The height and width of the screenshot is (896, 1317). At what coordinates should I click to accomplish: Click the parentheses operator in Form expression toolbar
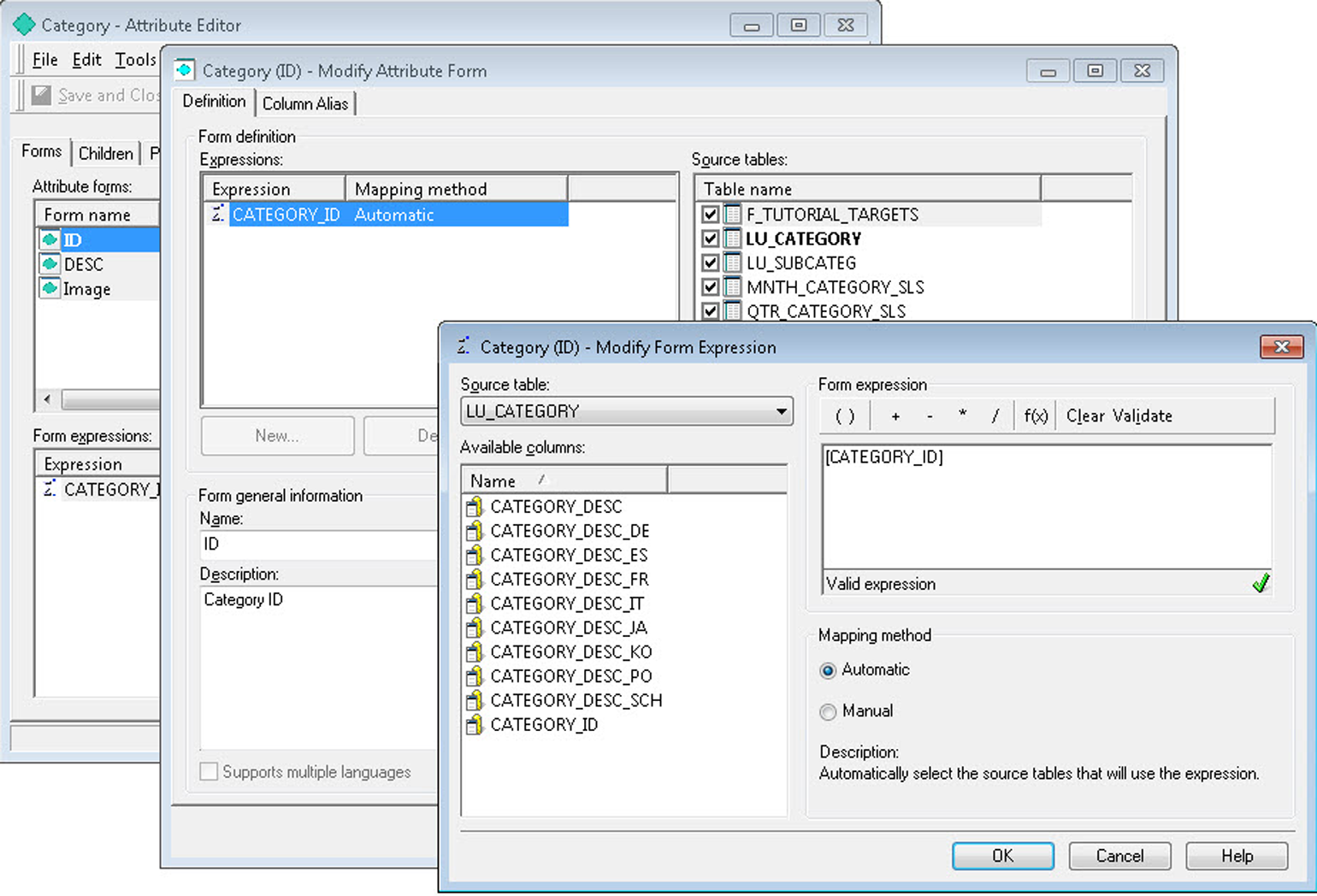[x=845, y=416]
